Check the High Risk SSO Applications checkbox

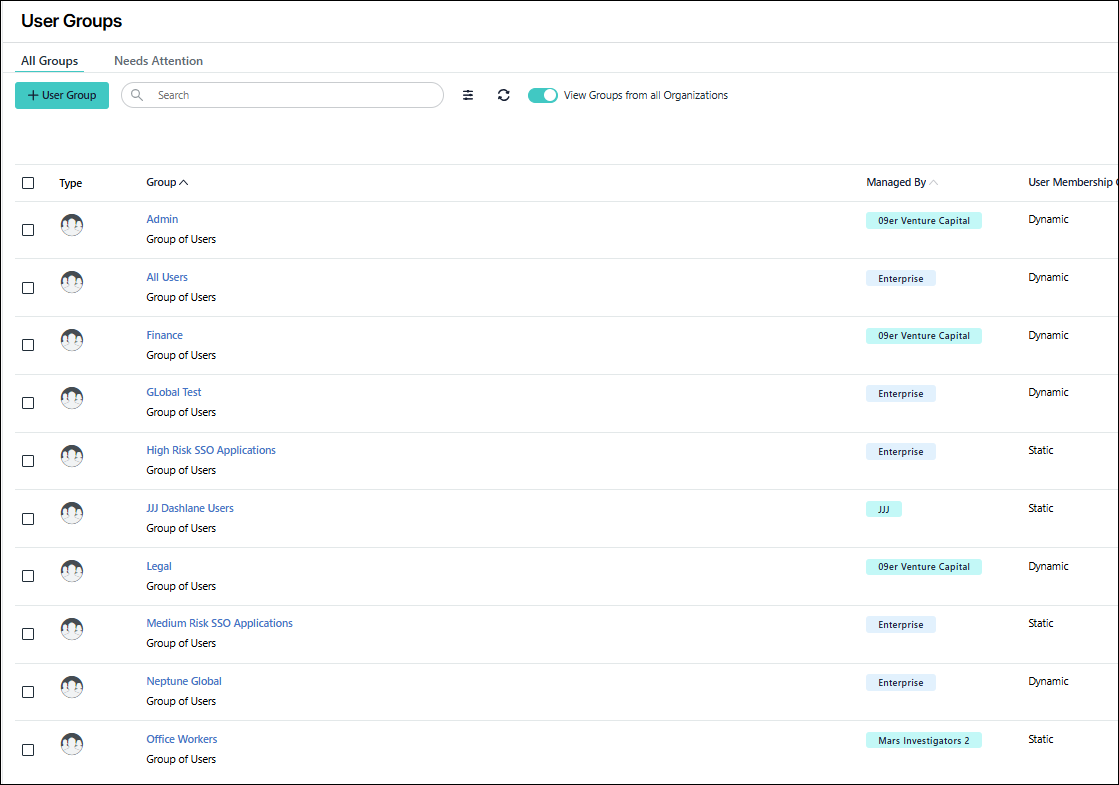point(28,461)
